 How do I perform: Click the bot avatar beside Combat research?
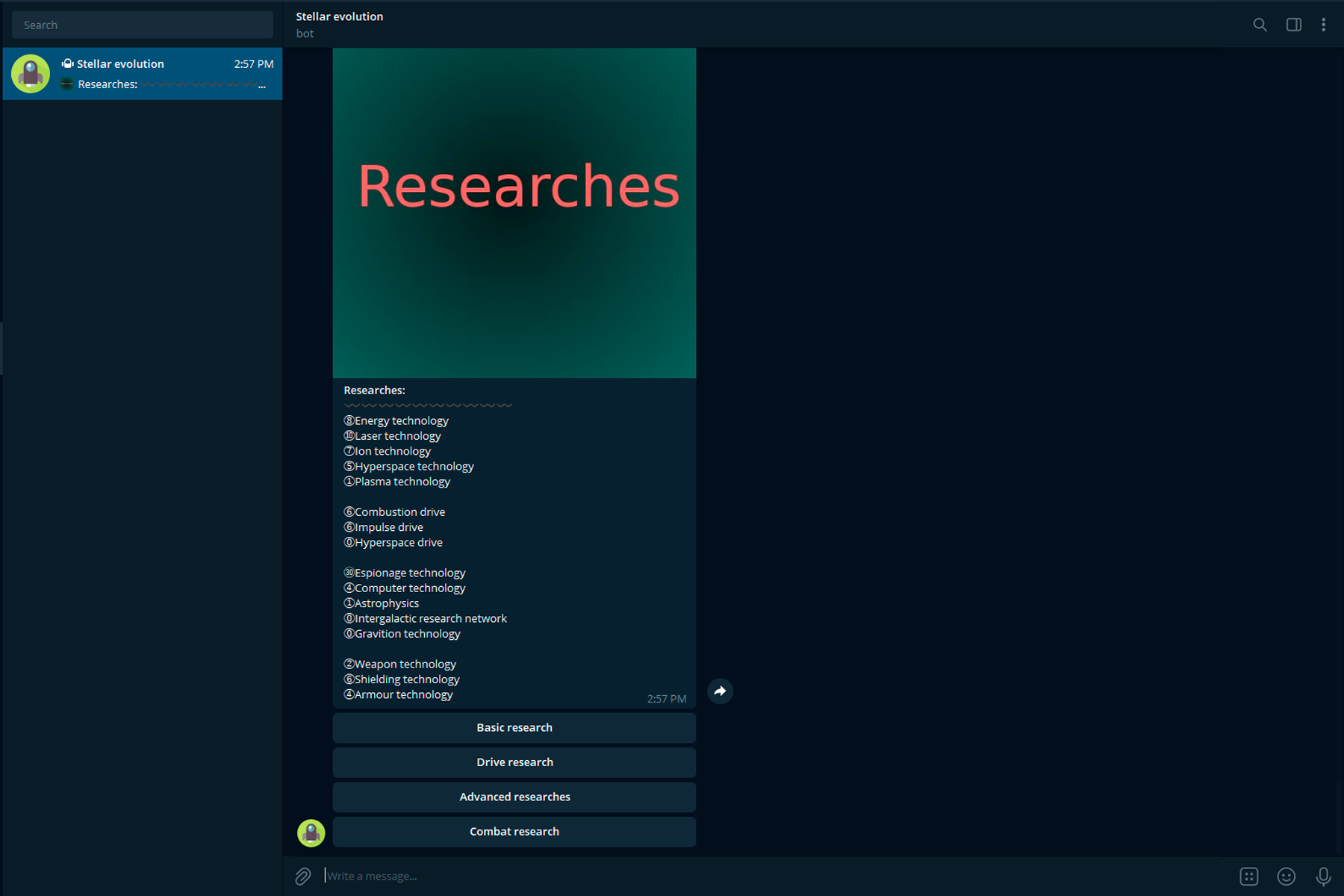pos(311,833)
